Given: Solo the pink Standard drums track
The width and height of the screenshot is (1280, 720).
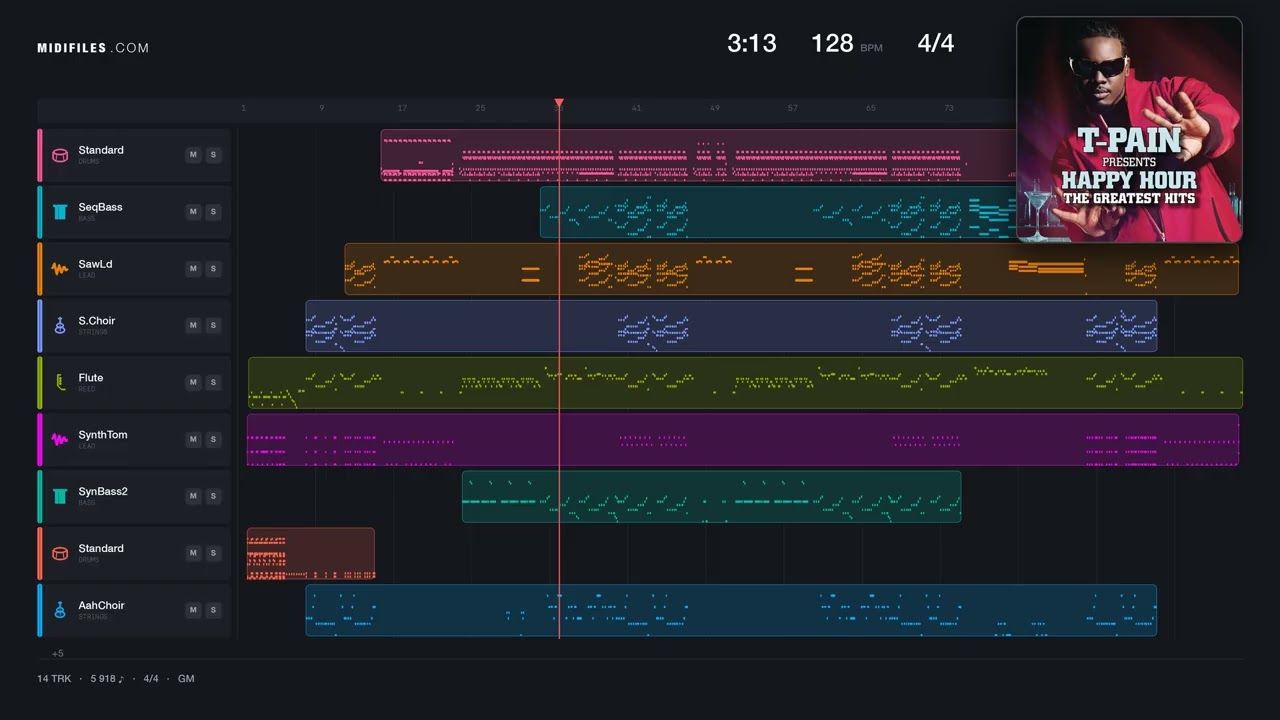Looking at the screenshot, I should coord(213,155).
